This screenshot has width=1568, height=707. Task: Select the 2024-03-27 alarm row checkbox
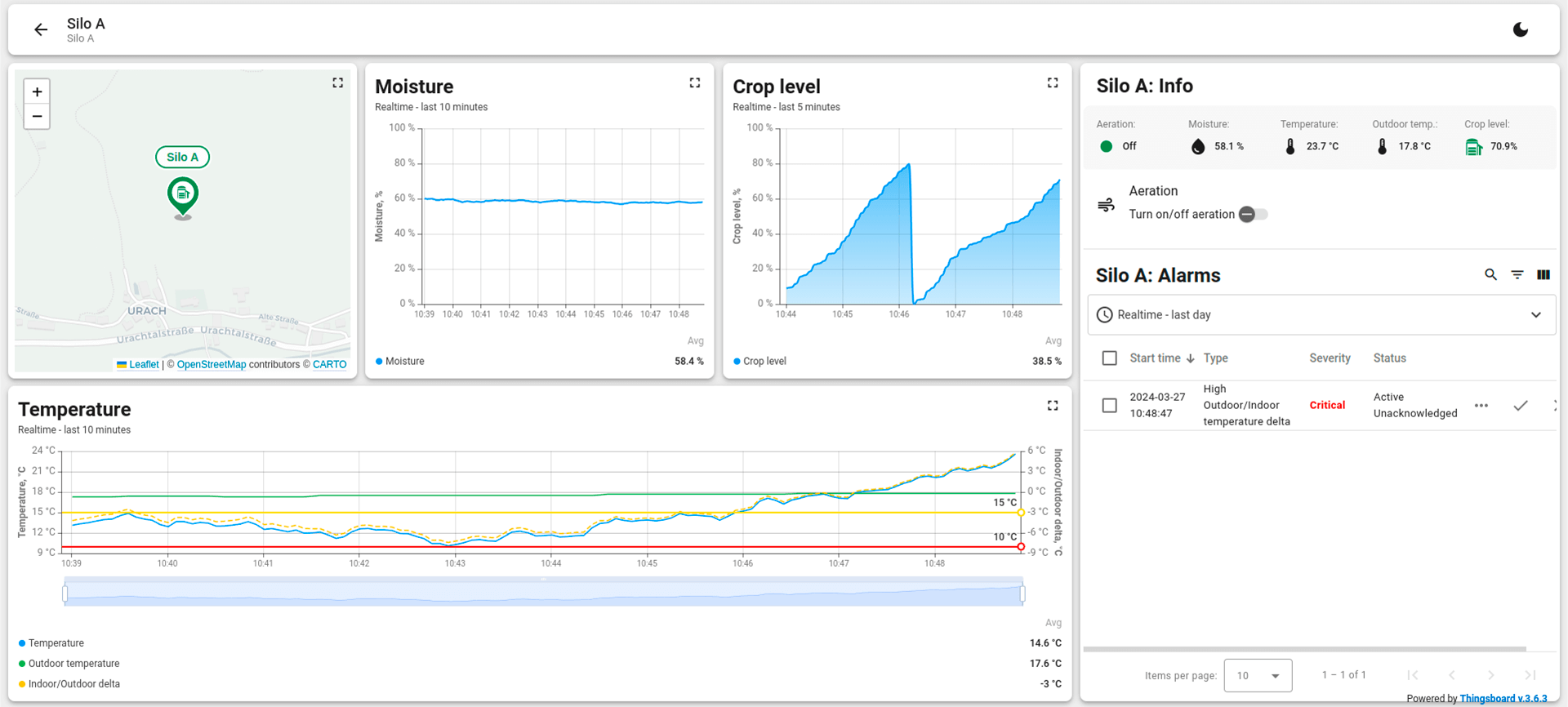[1109, 406]
